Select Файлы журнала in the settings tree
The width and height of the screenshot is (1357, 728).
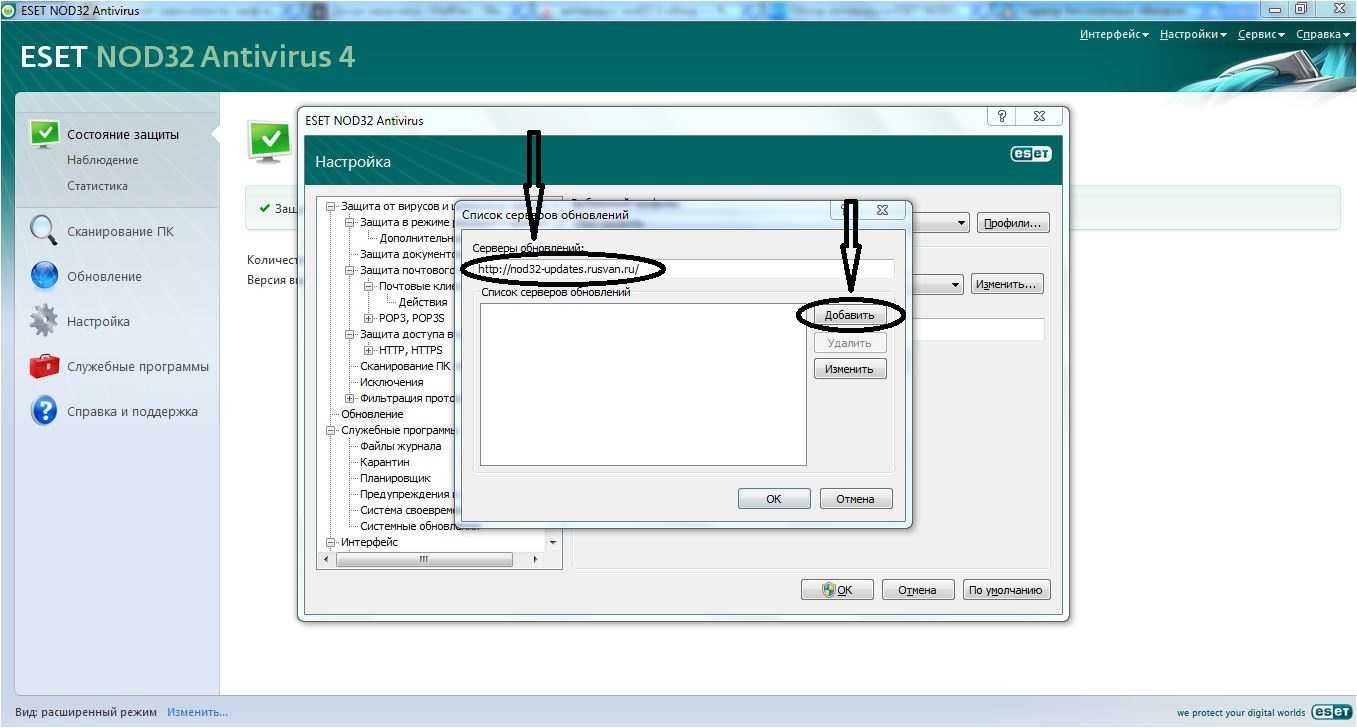(x=400, y=446)
